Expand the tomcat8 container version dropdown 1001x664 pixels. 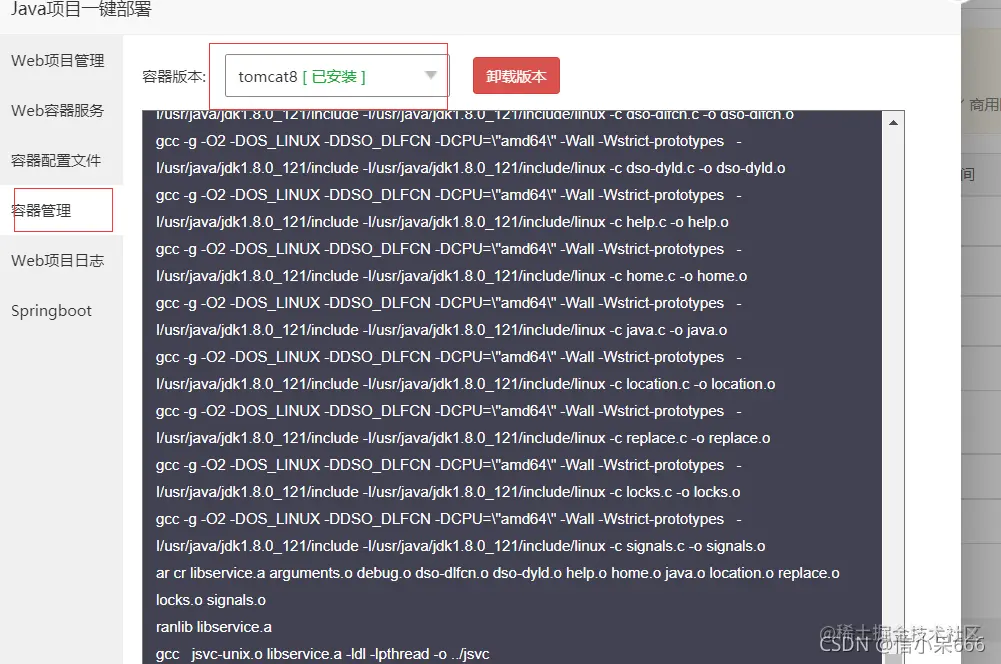tap(337, 76)
